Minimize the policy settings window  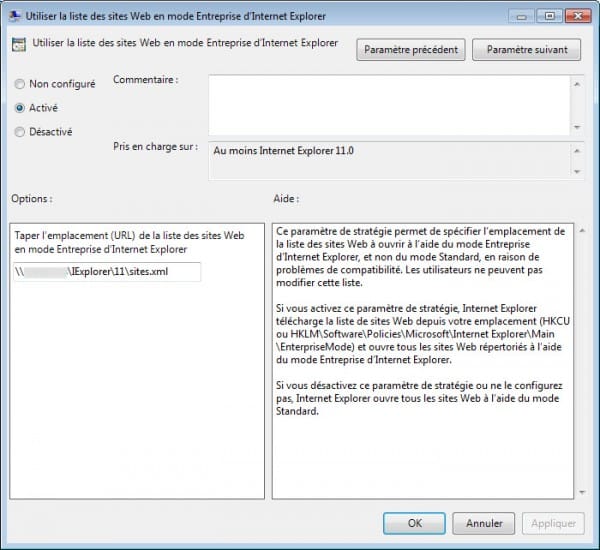click(x=524, y=16)
